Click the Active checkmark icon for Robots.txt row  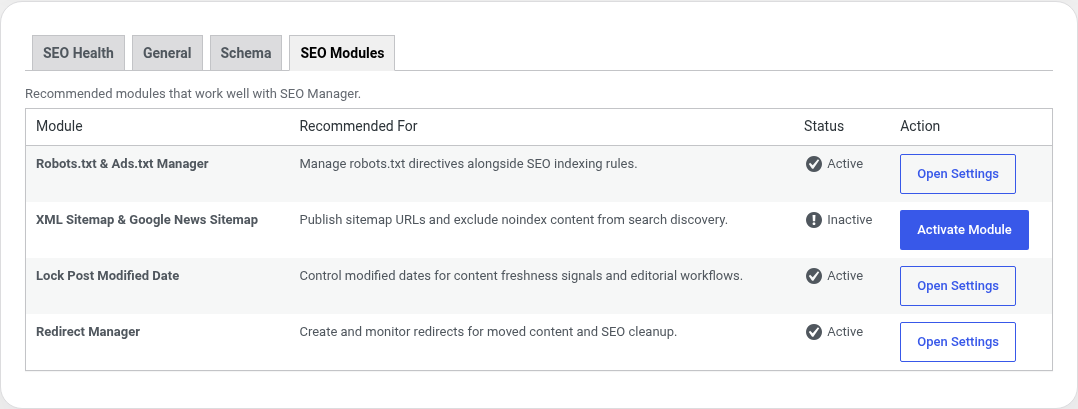814,164
